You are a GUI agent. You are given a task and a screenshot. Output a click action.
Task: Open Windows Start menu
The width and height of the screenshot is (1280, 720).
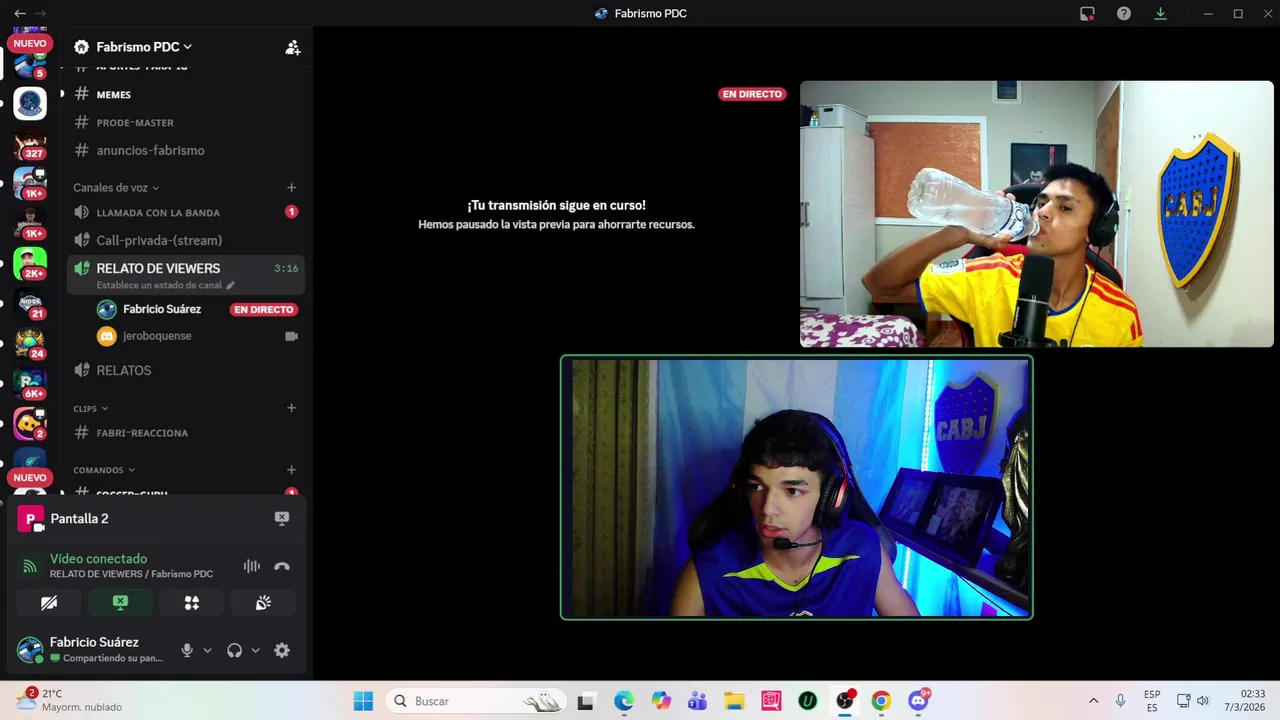[x=363, y=701]
